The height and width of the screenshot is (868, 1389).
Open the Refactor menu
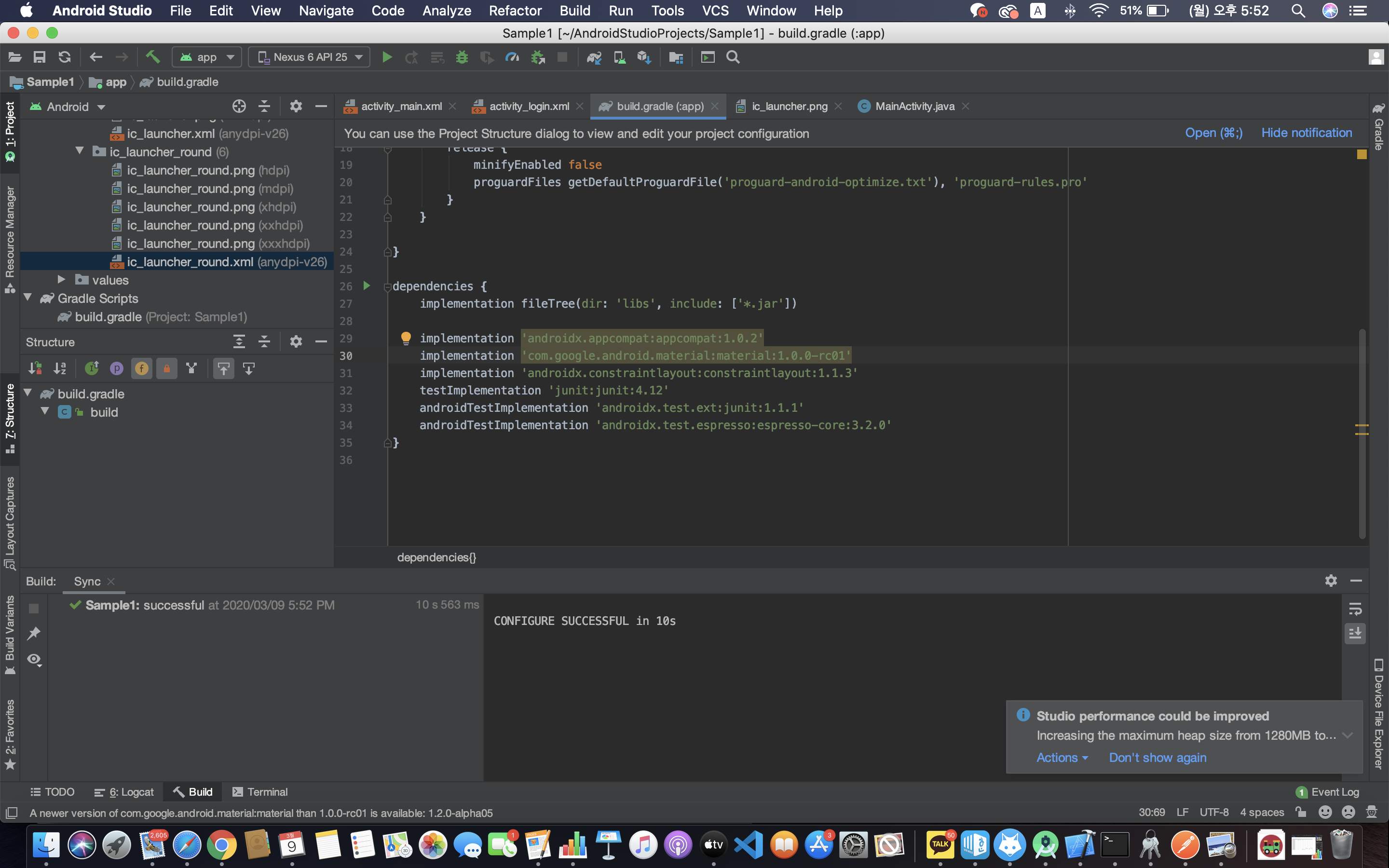pyautogui.click(x=514, y=10)
